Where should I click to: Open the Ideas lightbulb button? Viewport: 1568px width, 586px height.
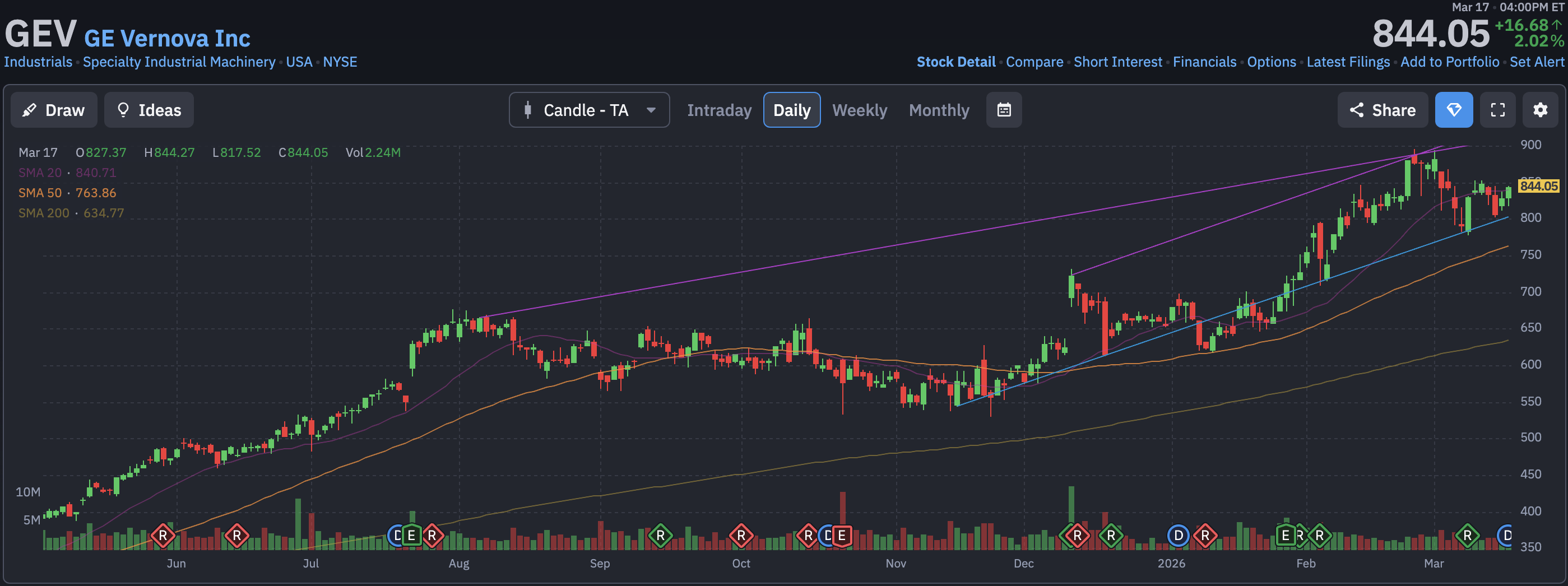[149, 110]
